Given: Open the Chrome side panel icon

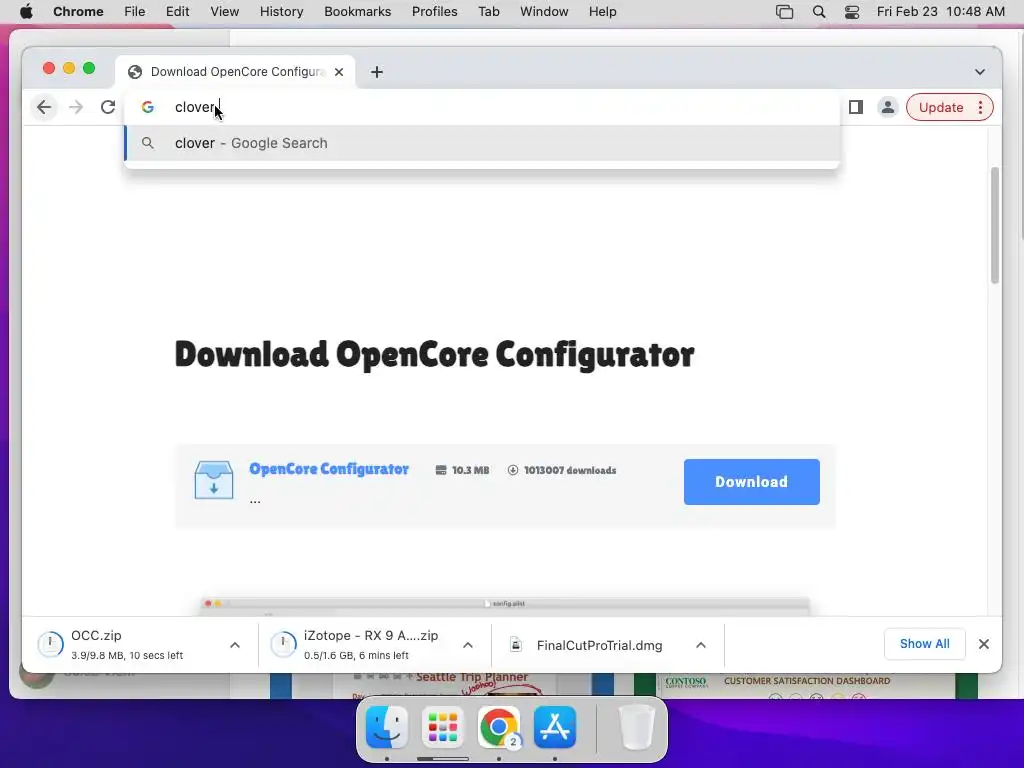Looking at the screenshot, I should pos(856,107).
